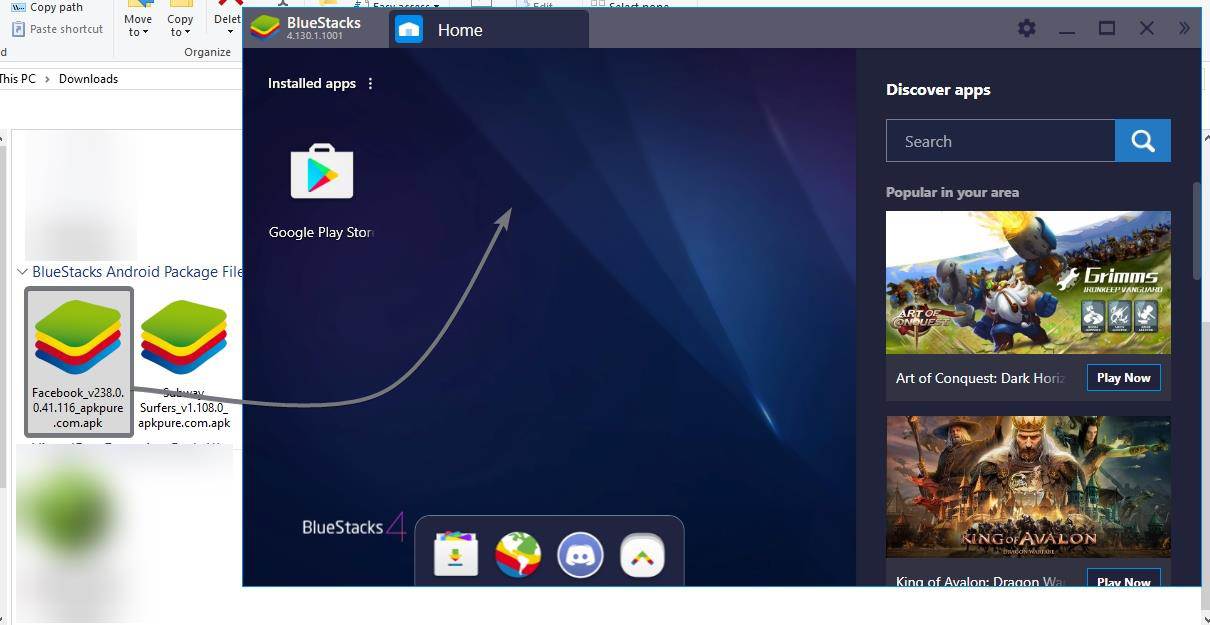This screenshot has height=625, width=1210.
Task: Launch the Discord dock icon
Action: tap(580, 554)
